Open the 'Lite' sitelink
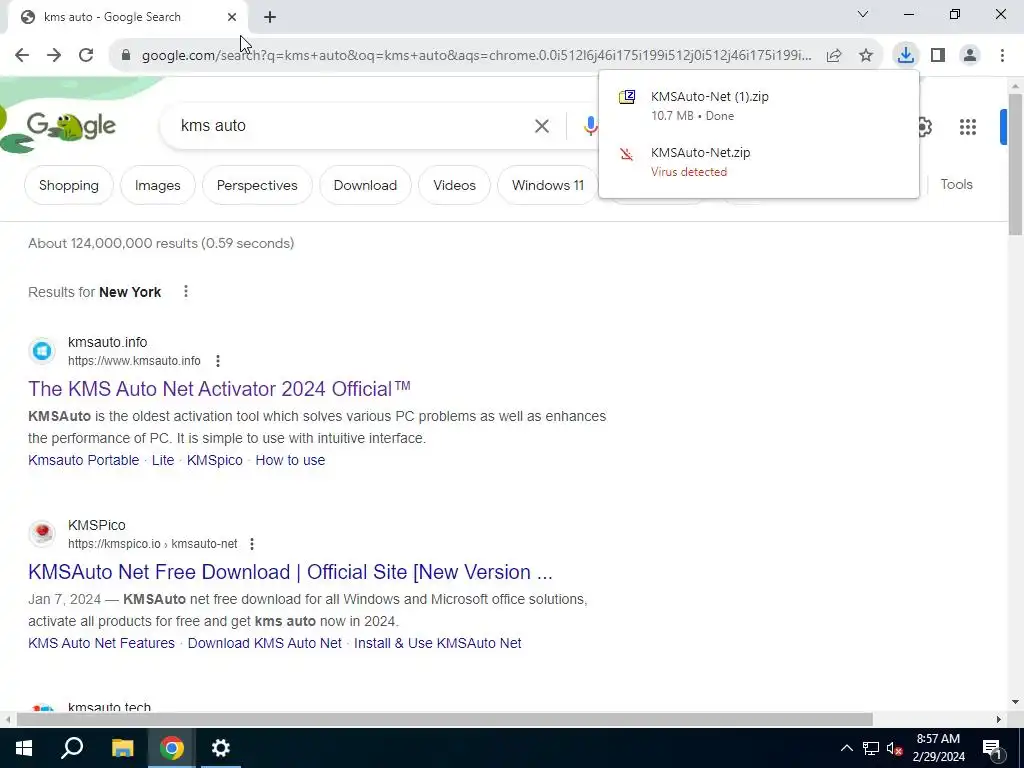Image resolution: width=1024 pixels, height=768 pixels. (x=163, y=460)
